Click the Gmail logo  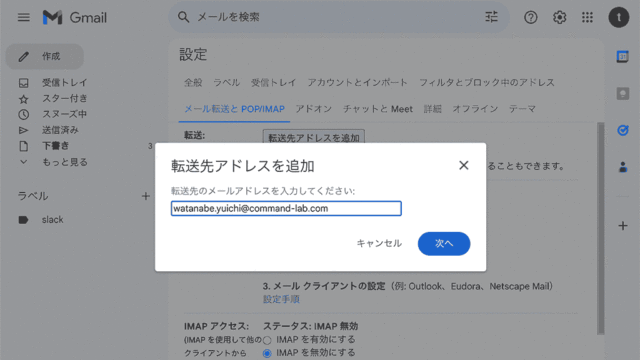click(75, 17)
